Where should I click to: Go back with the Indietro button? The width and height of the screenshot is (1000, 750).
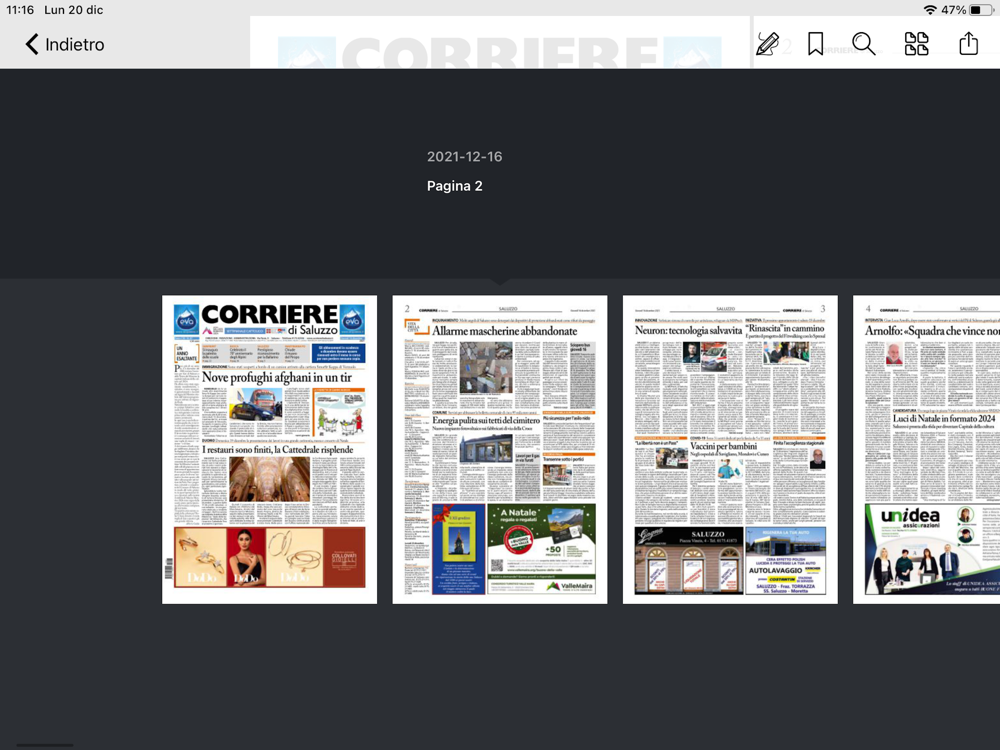[64, 44]
